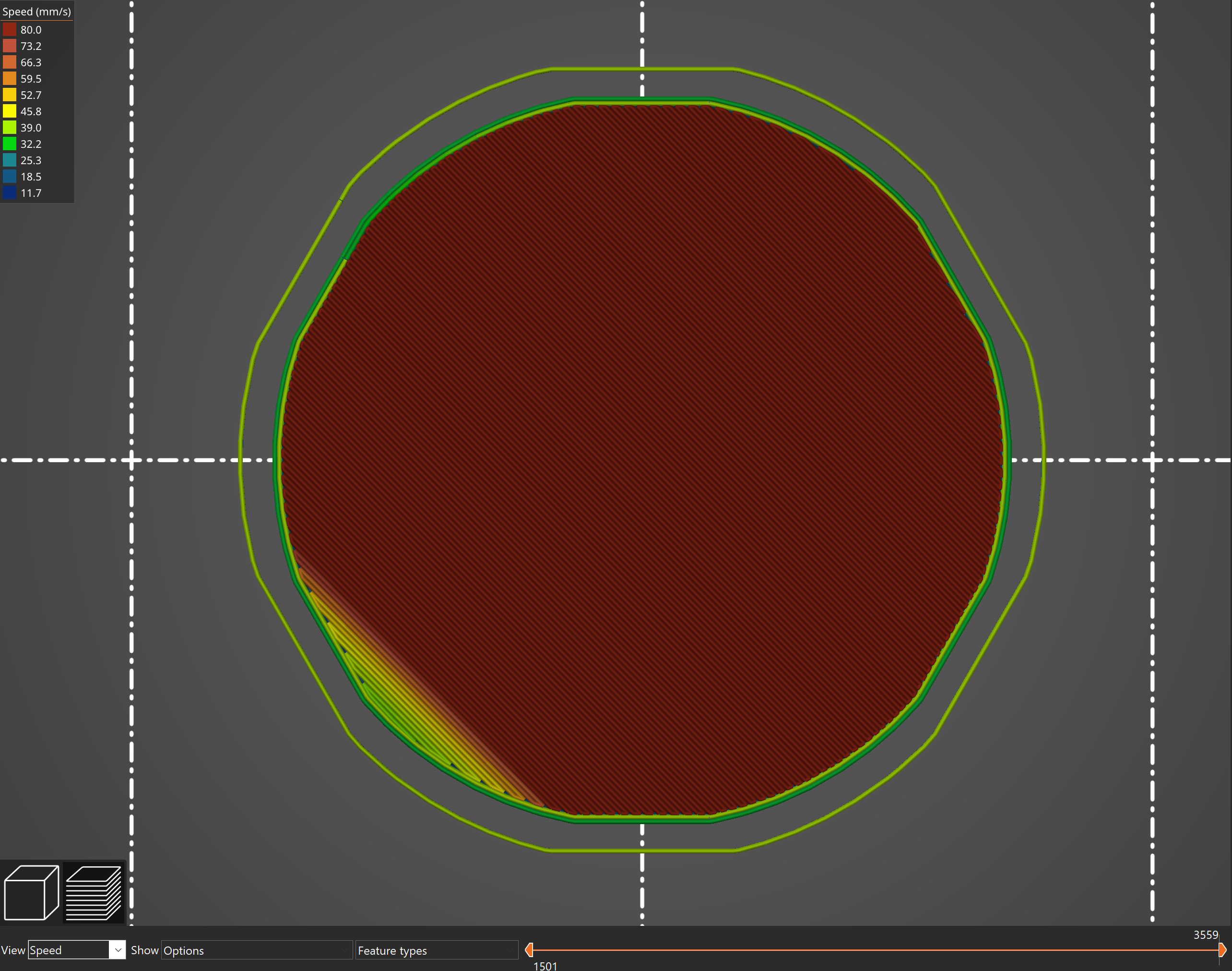Click the left slider thumb at 1501
Image resolution: width=1232 pixels, height=971 pixels.
tap(529, 949)
